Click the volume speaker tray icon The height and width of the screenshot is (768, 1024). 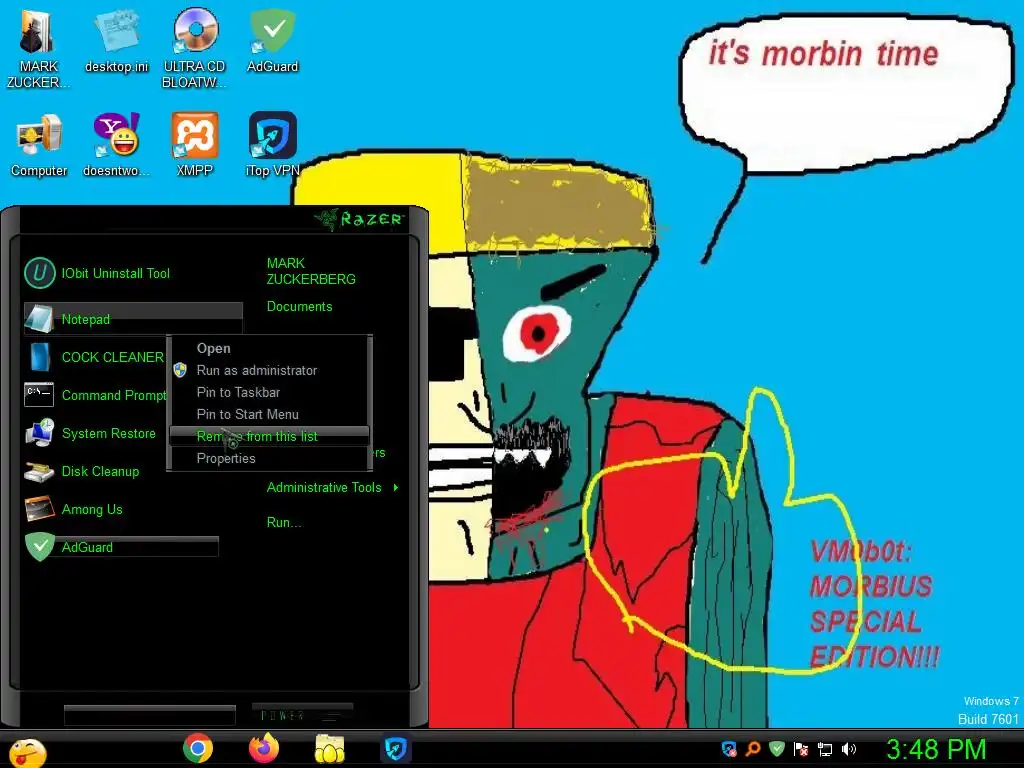pyautogui.click(x=848, y=749)
